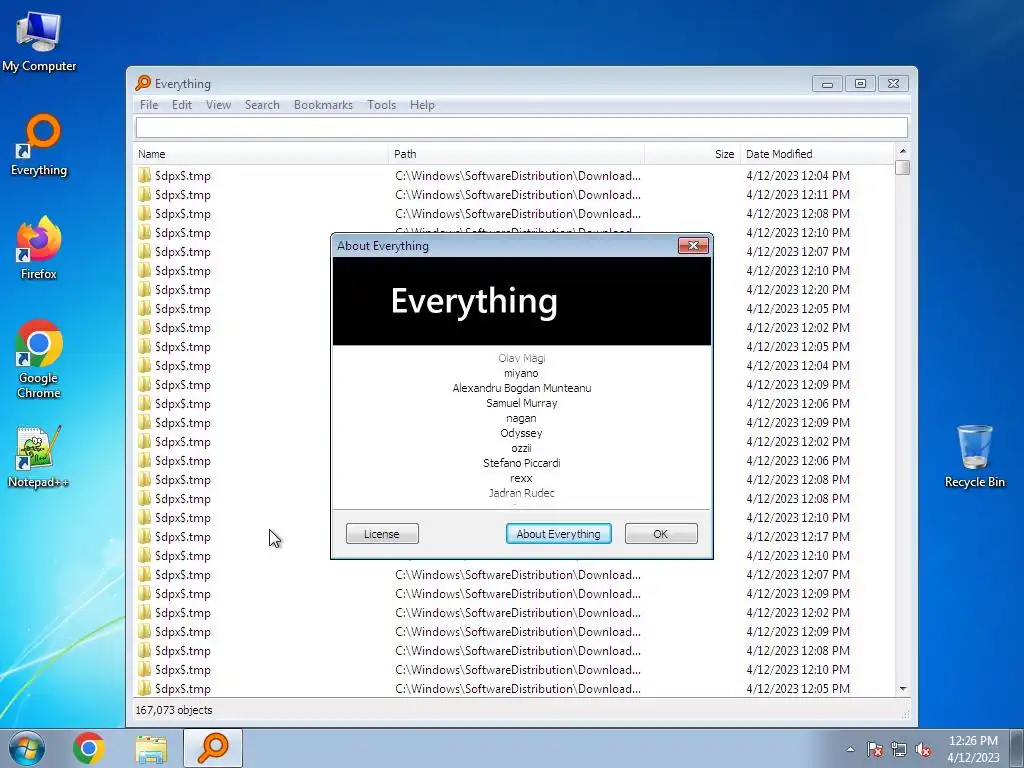Click Alexandru Bogdan Munteanu credit name

click(522, 388)
